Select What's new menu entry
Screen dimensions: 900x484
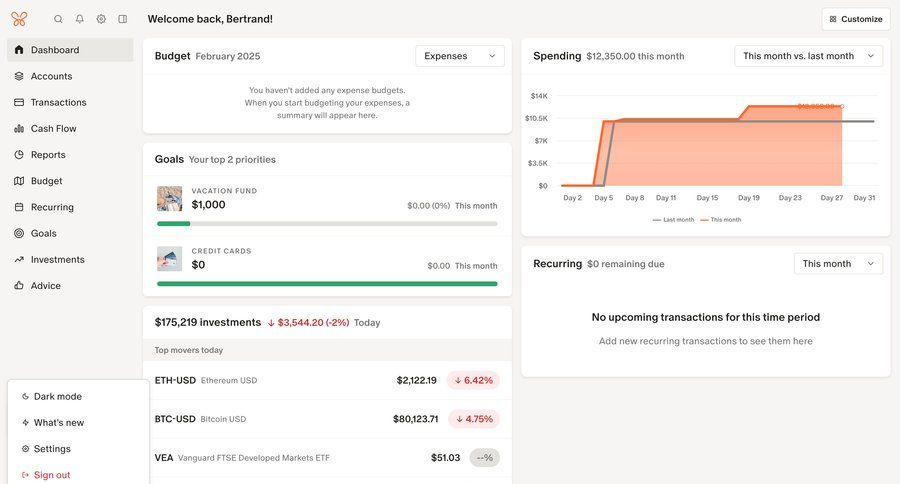[x=58, y=423]
